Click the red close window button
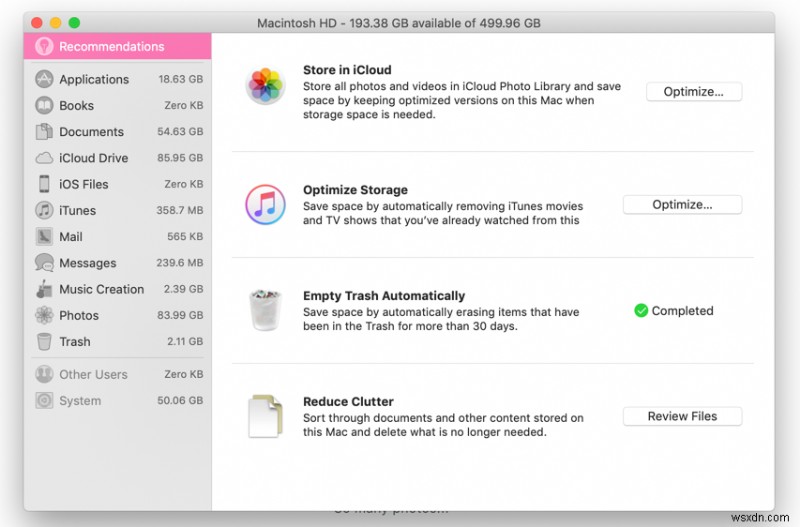Viewport: 800px width, 527px height. 37,22
